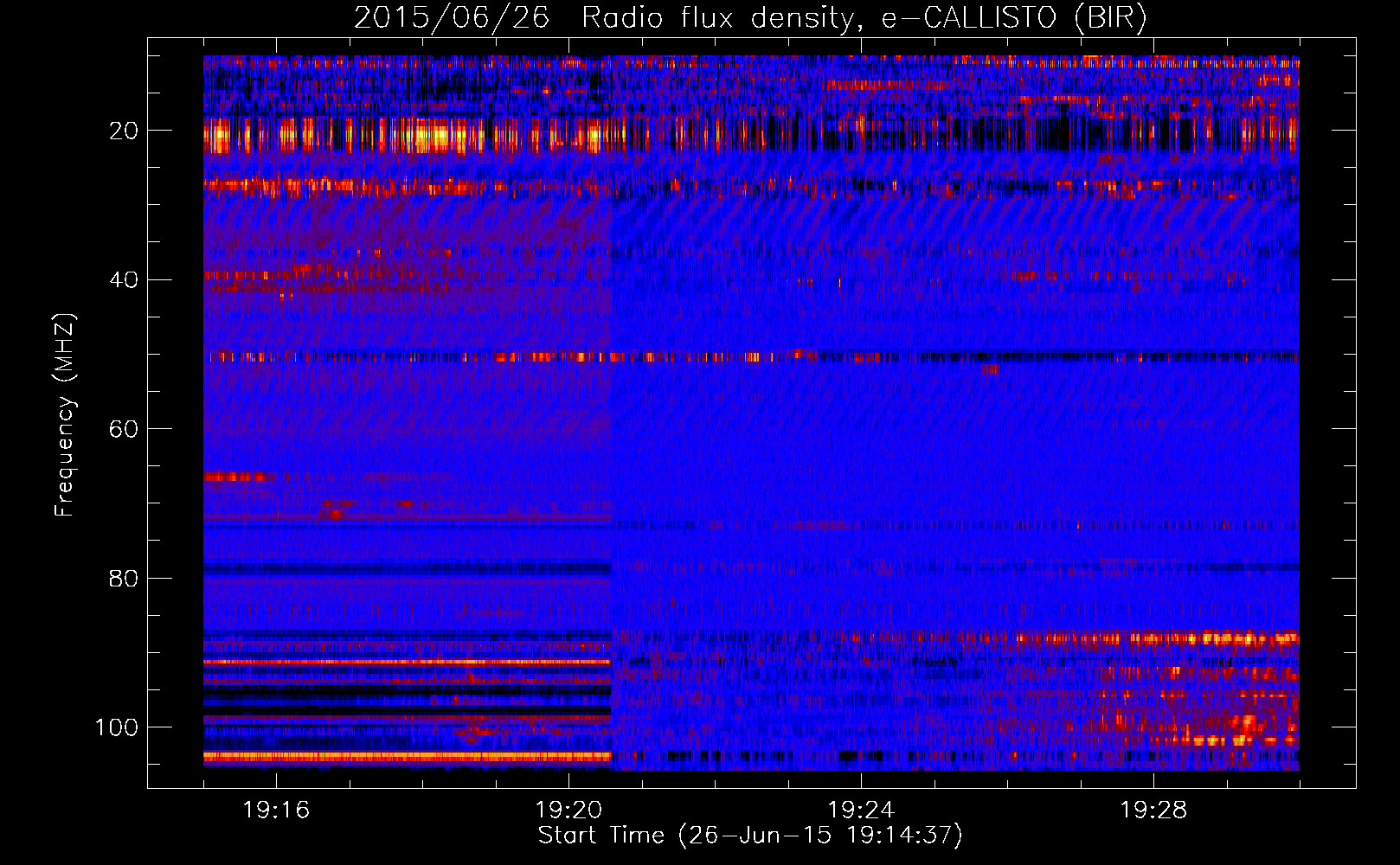The image size is (1400, 865).
Task: Click the 19:20 time tick label
Action: click(568, 811)
